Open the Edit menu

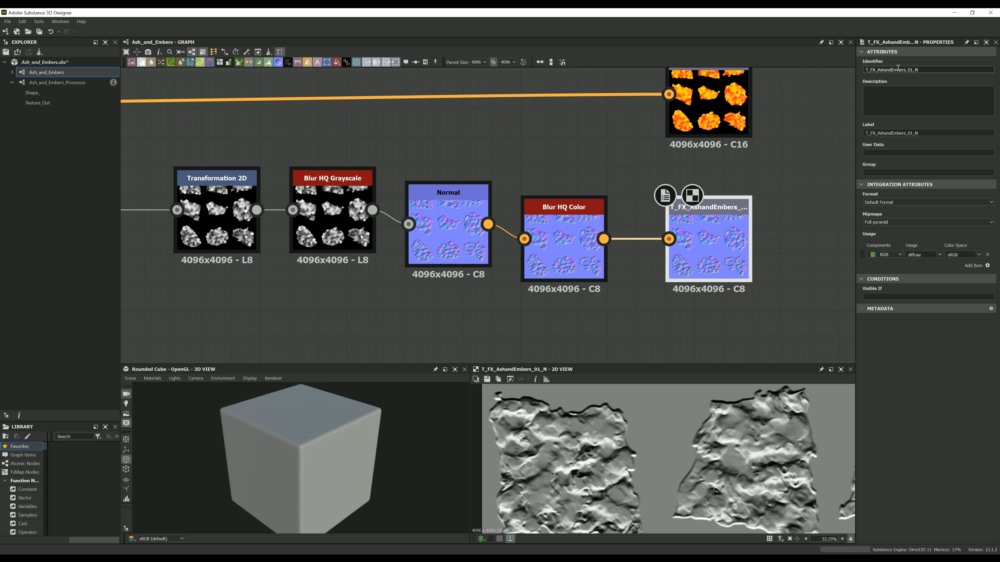(x=22, y=21)
